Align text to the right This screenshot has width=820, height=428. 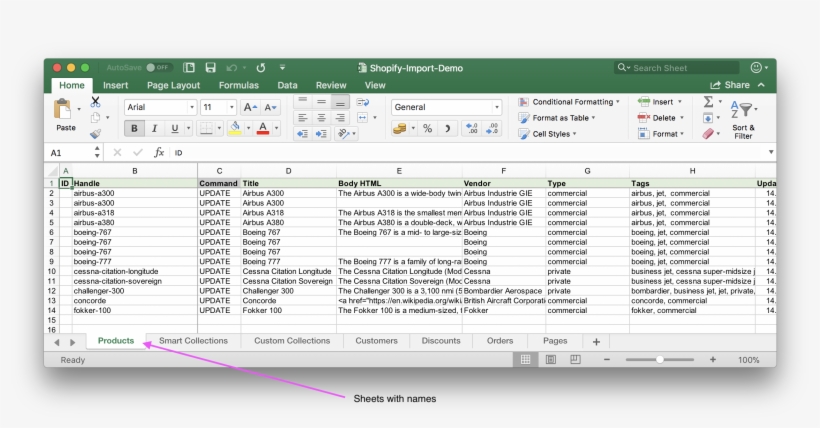coord(340,118)
